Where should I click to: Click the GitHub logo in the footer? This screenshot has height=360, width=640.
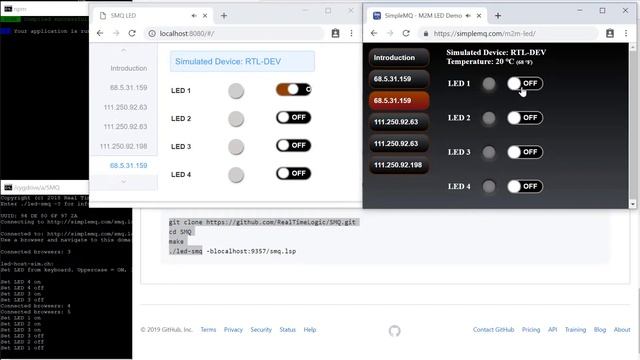pos(394,331)
